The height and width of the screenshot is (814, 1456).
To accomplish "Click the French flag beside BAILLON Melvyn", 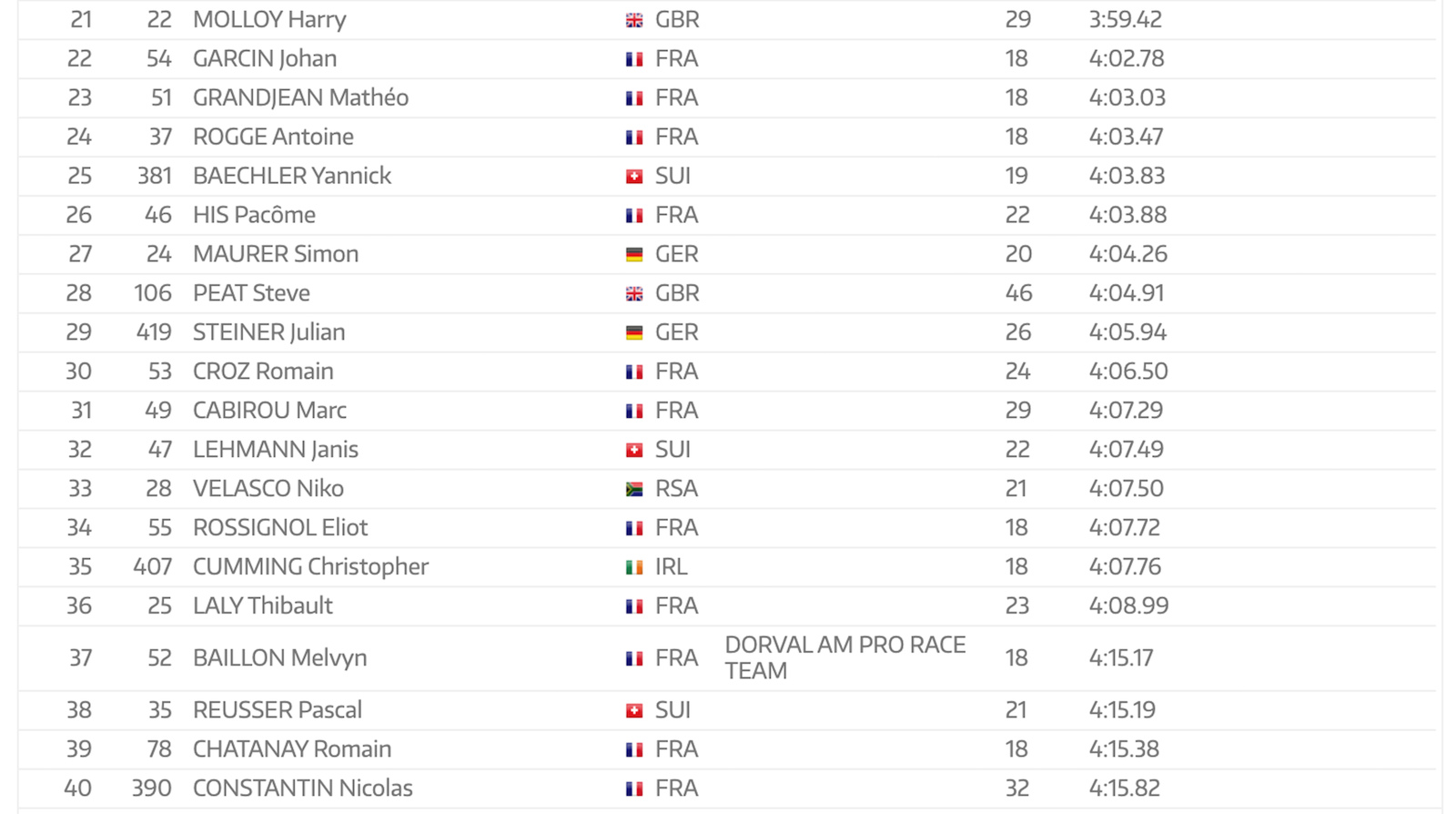I will (x=634, y=659).
